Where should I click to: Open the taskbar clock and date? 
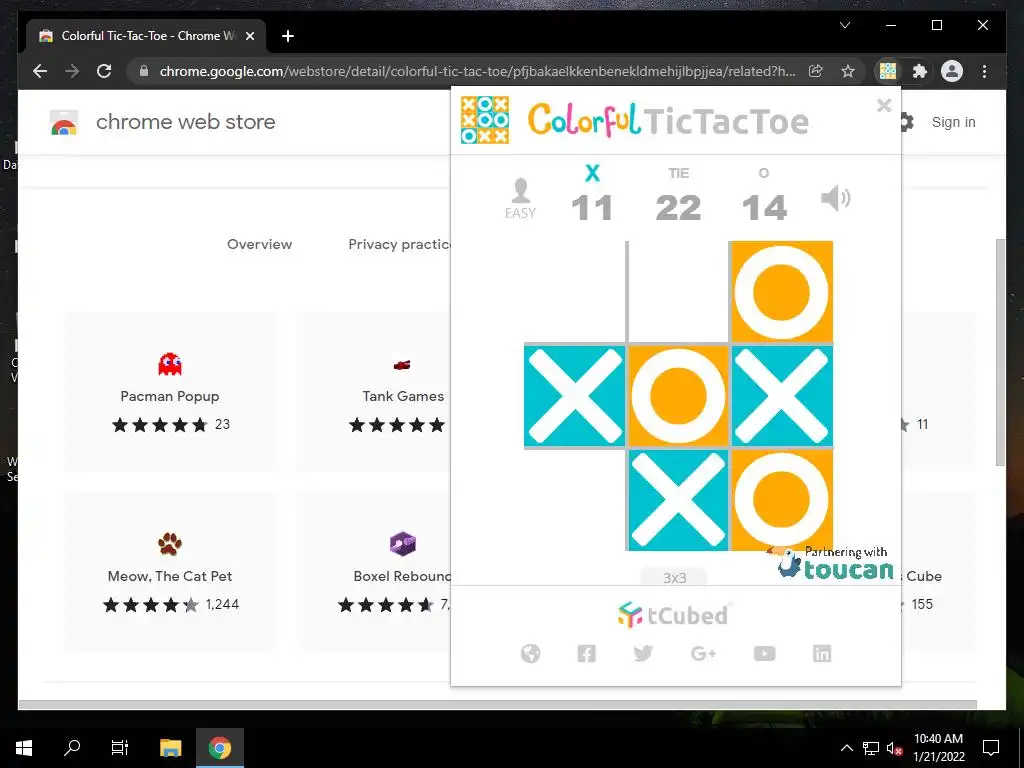point(938,748)
